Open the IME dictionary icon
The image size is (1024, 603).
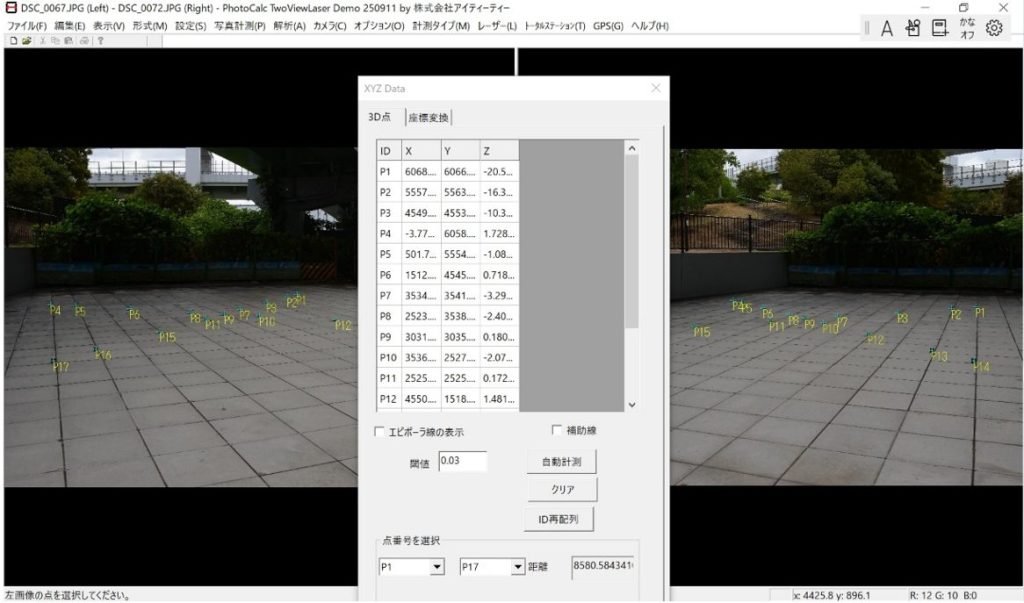[940, 28]
